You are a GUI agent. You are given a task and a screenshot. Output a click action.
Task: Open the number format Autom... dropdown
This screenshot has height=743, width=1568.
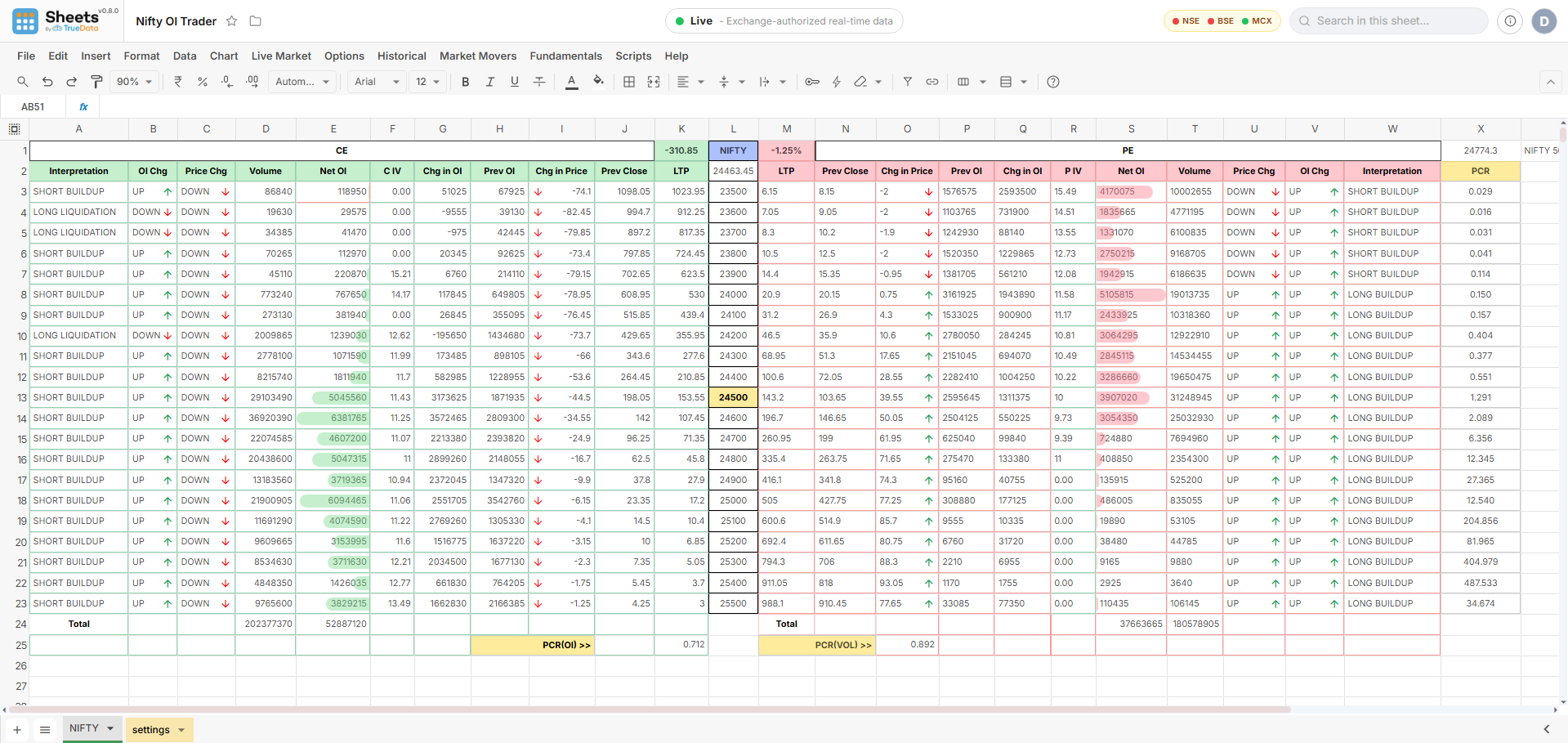[302, 82]
